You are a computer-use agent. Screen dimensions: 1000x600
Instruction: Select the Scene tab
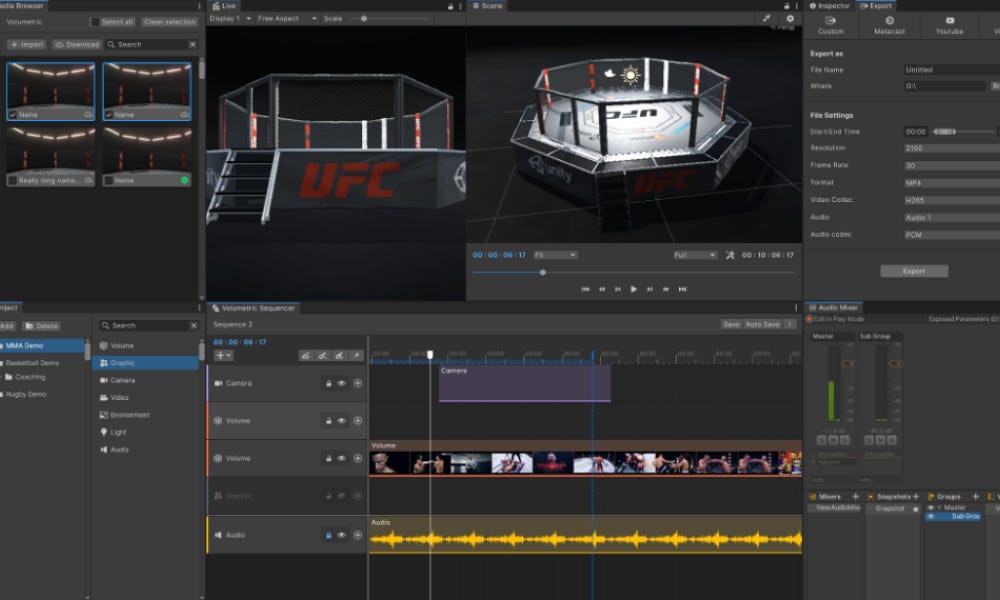tap(488, 6)
